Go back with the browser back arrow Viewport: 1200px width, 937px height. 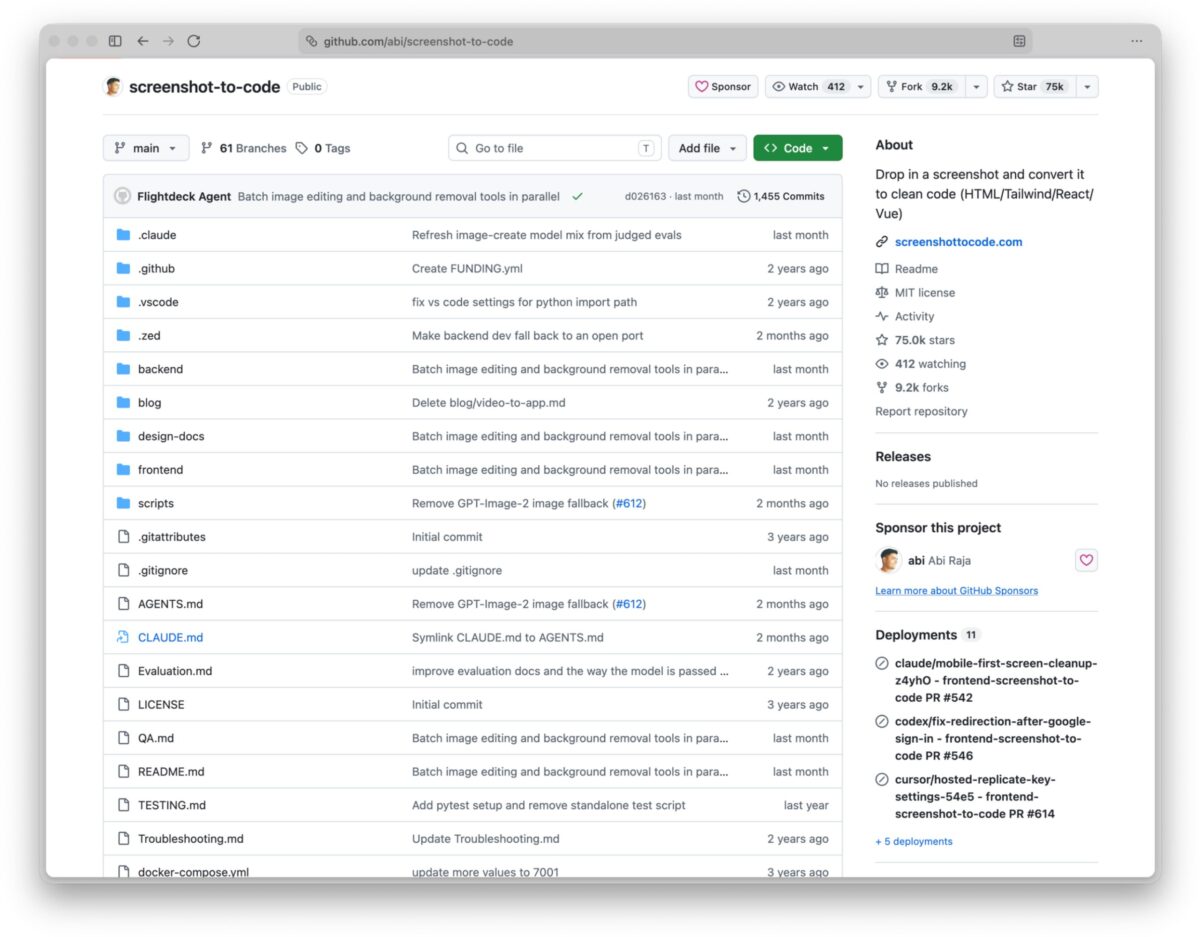pyautogui.click(x=143, y=41)
